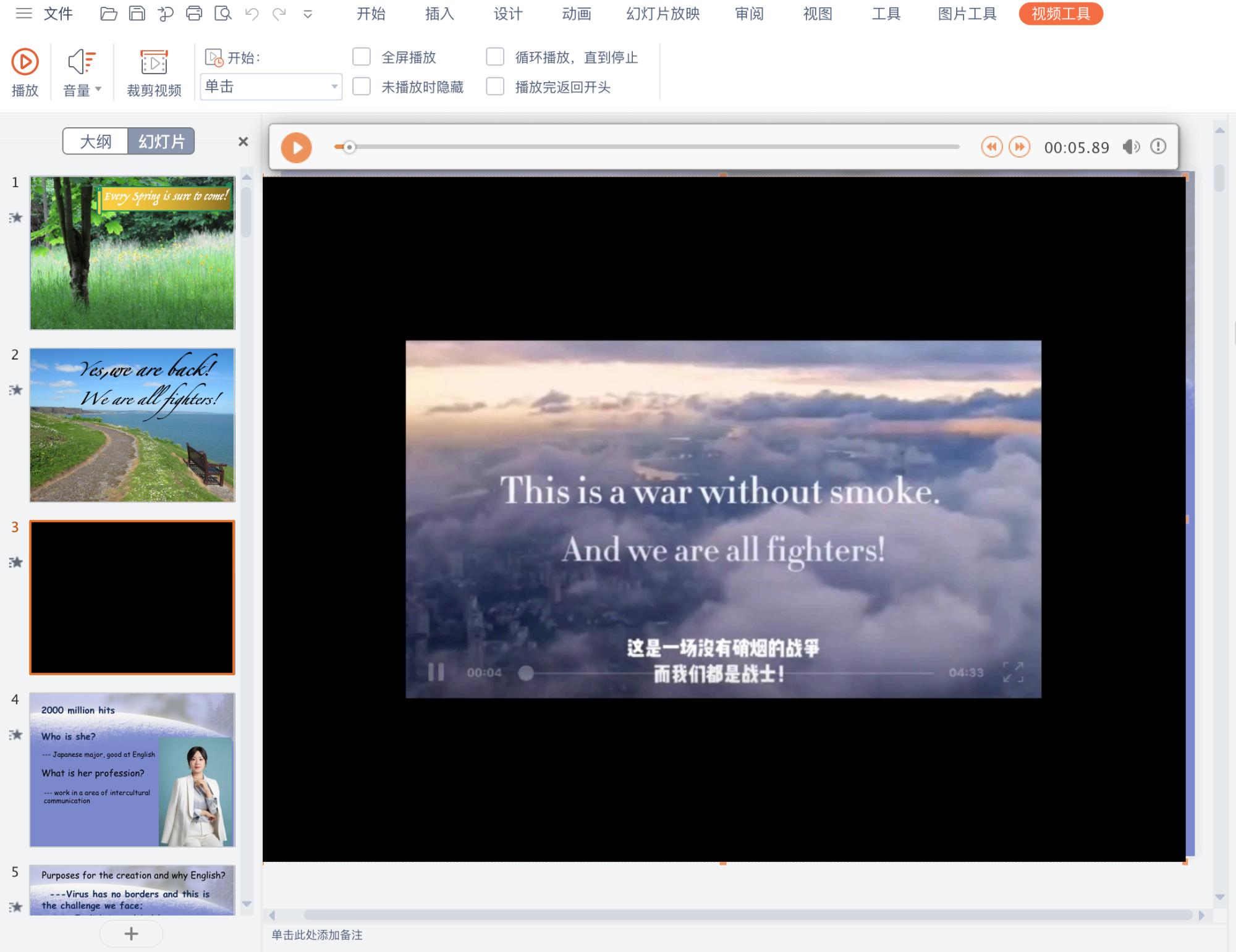Open the Animation (动画) ribbon tab

(x=576, y=14)
